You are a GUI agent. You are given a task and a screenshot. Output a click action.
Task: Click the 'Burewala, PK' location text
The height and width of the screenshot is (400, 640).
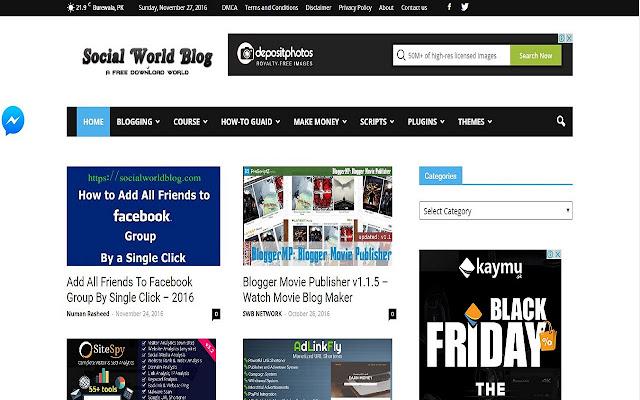(108, 7)
